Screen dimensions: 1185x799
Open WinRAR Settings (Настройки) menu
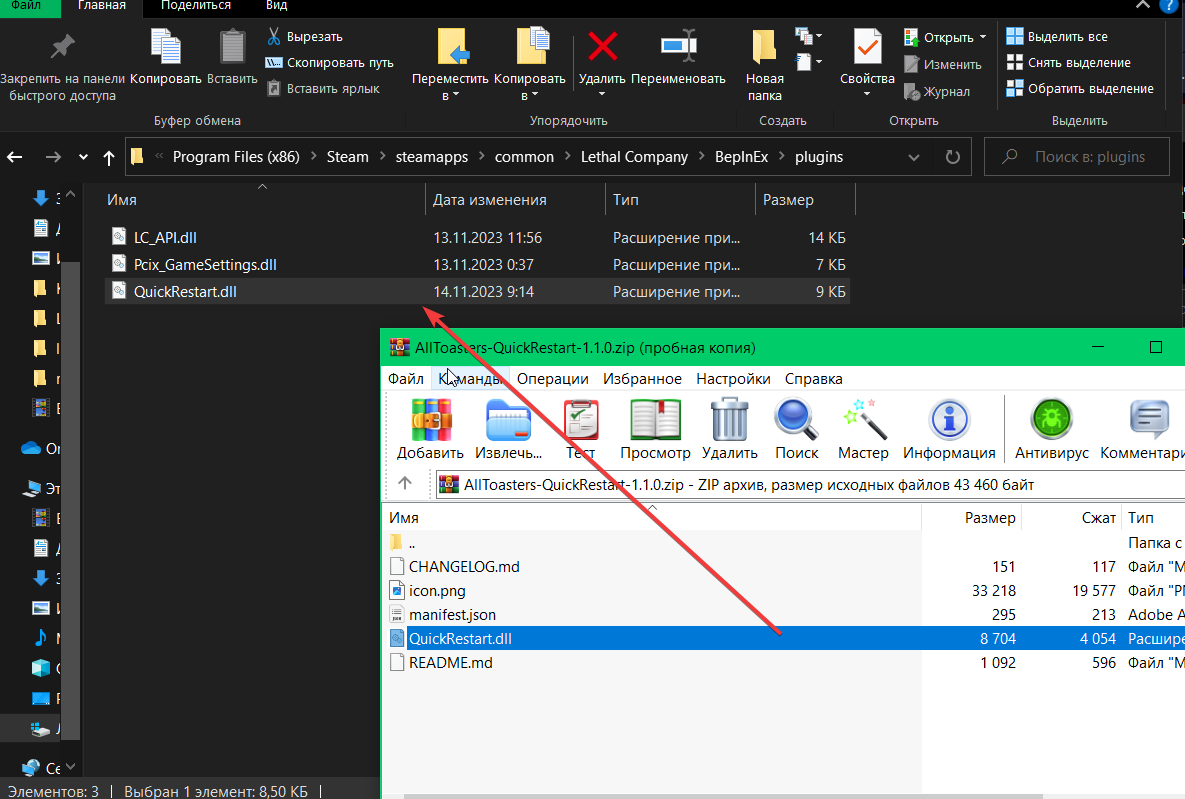pos(733,379)
